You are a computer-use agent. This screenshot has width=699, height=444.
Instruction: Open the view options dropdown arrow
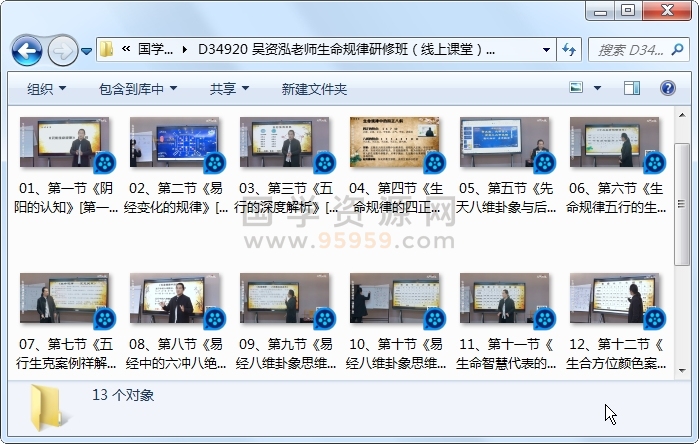click(597, 88)
